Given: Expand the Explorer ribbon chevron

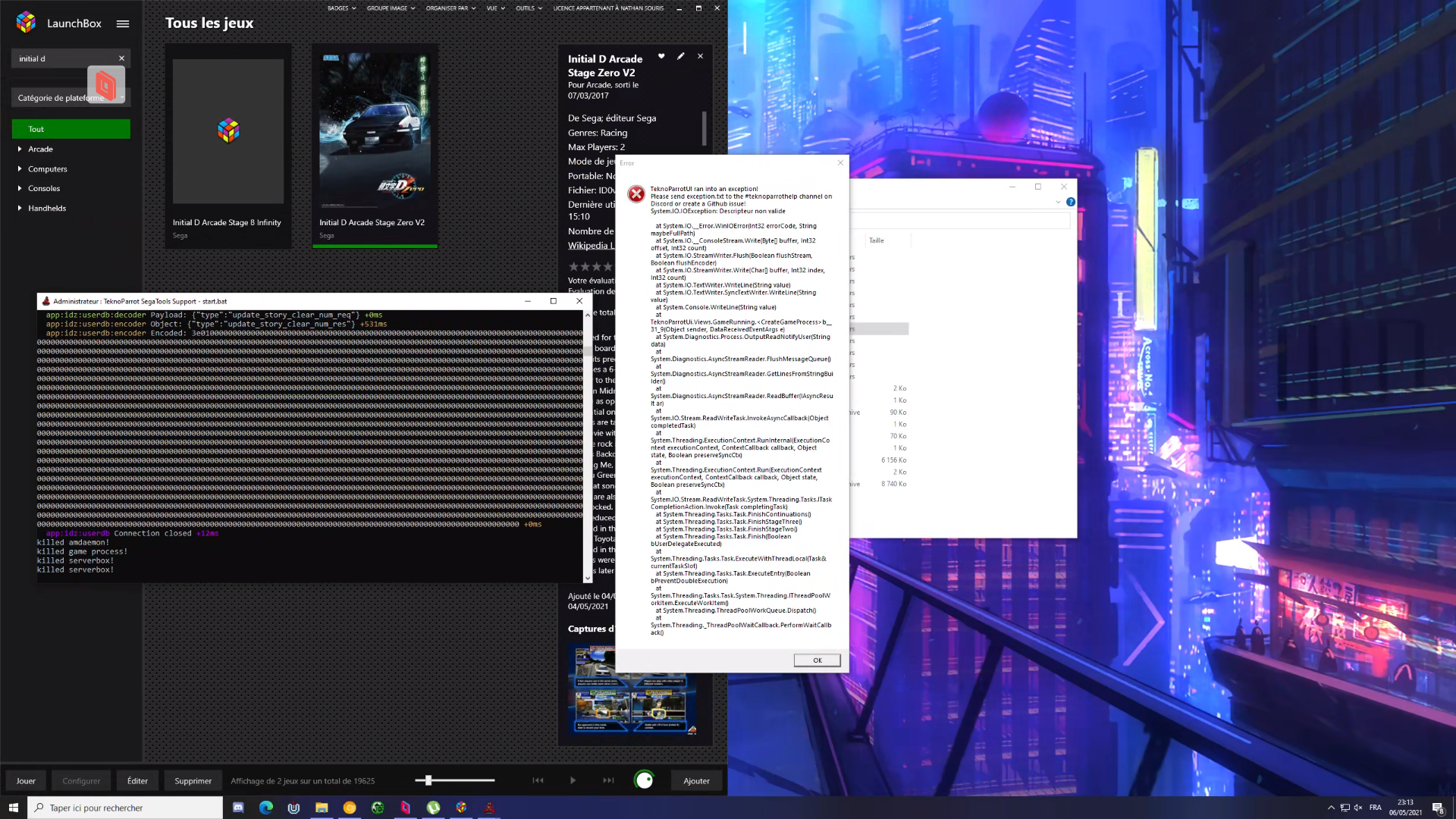Looking at the screenshot, I should (1058, 202).
